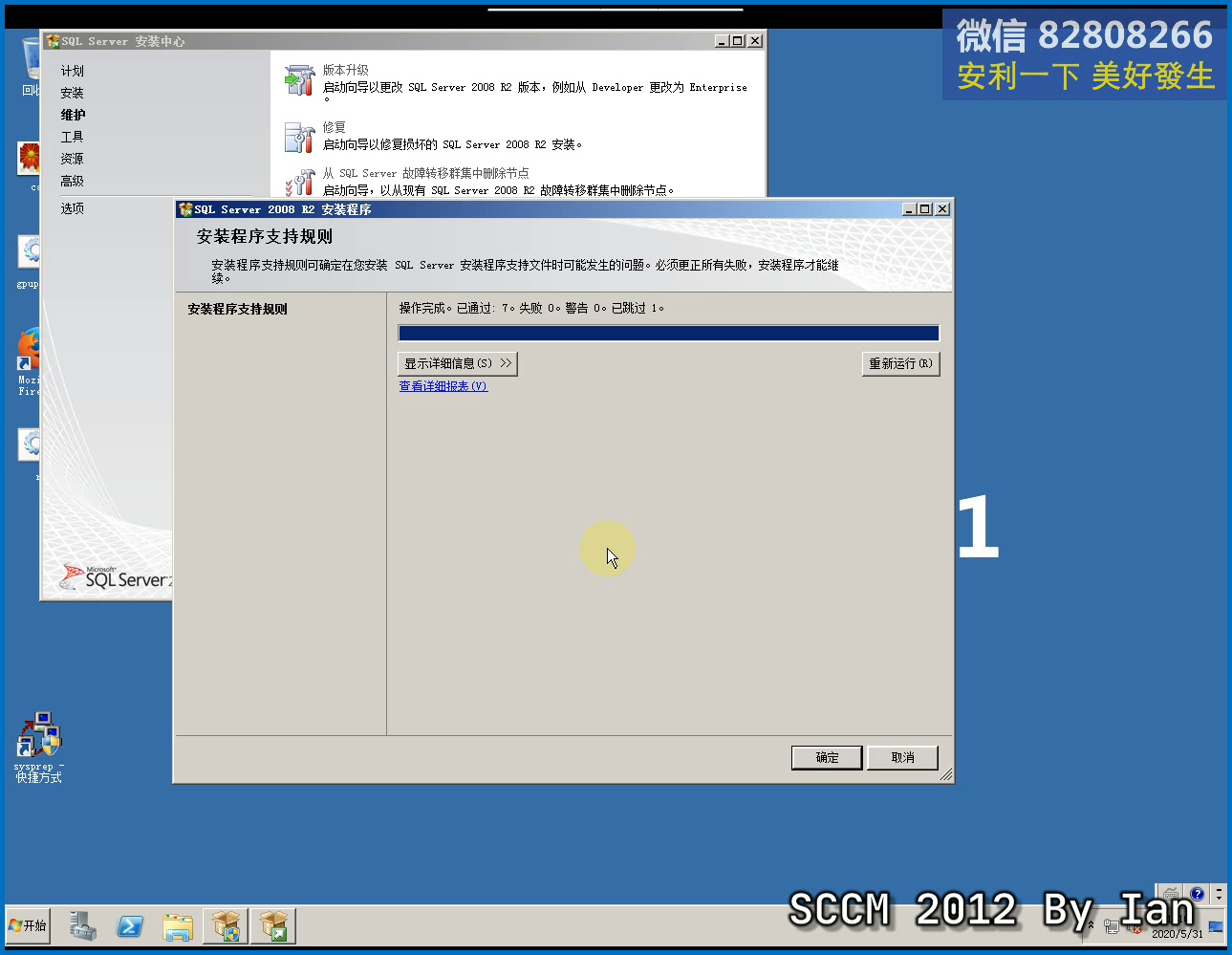The width and height of the screenshot is (1232, 955).
Task: Open 计划 in SQL Server 安装中心
Action: tap(73, 71)
